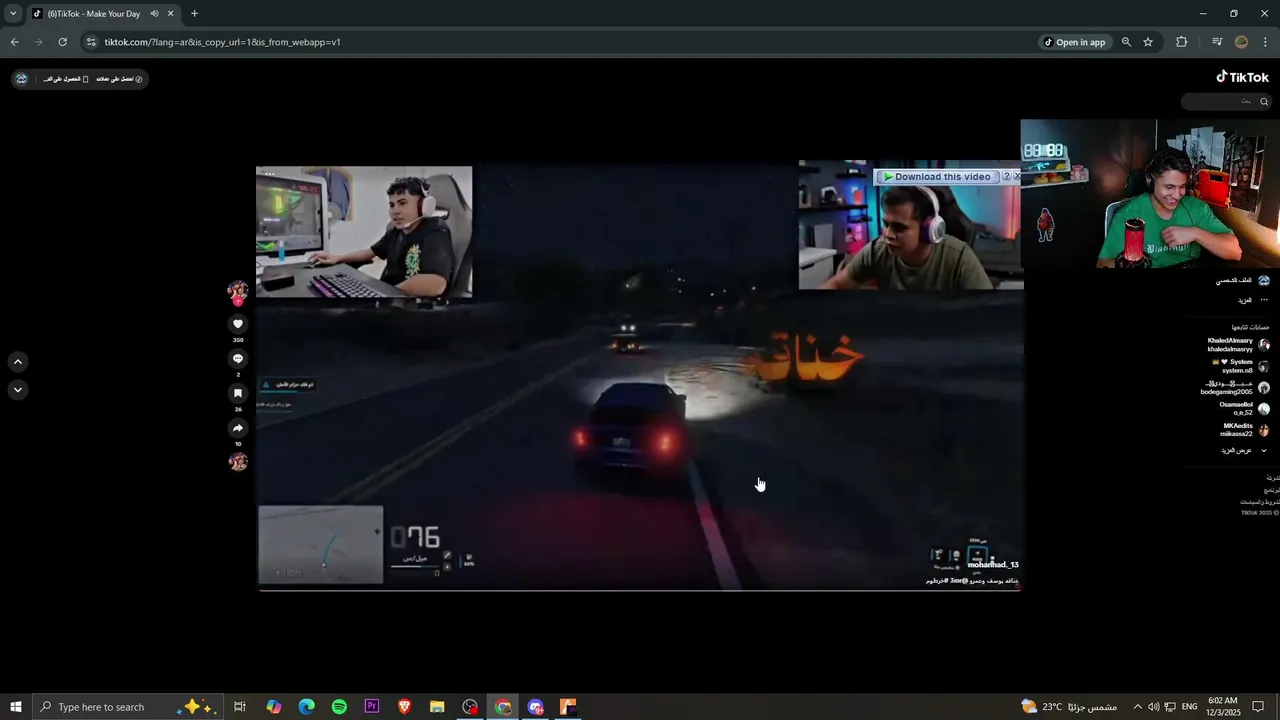Screen dimensions: 1280x720
Task: Click the main video to pause
Action: (640, 378)
